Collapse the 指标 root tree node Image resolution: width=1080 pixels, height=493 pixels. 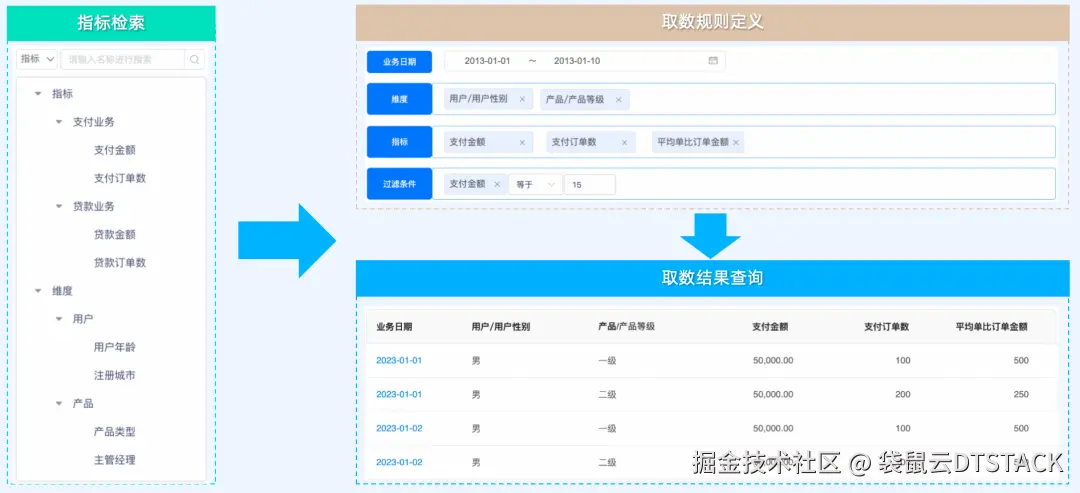tap(38, 94)
